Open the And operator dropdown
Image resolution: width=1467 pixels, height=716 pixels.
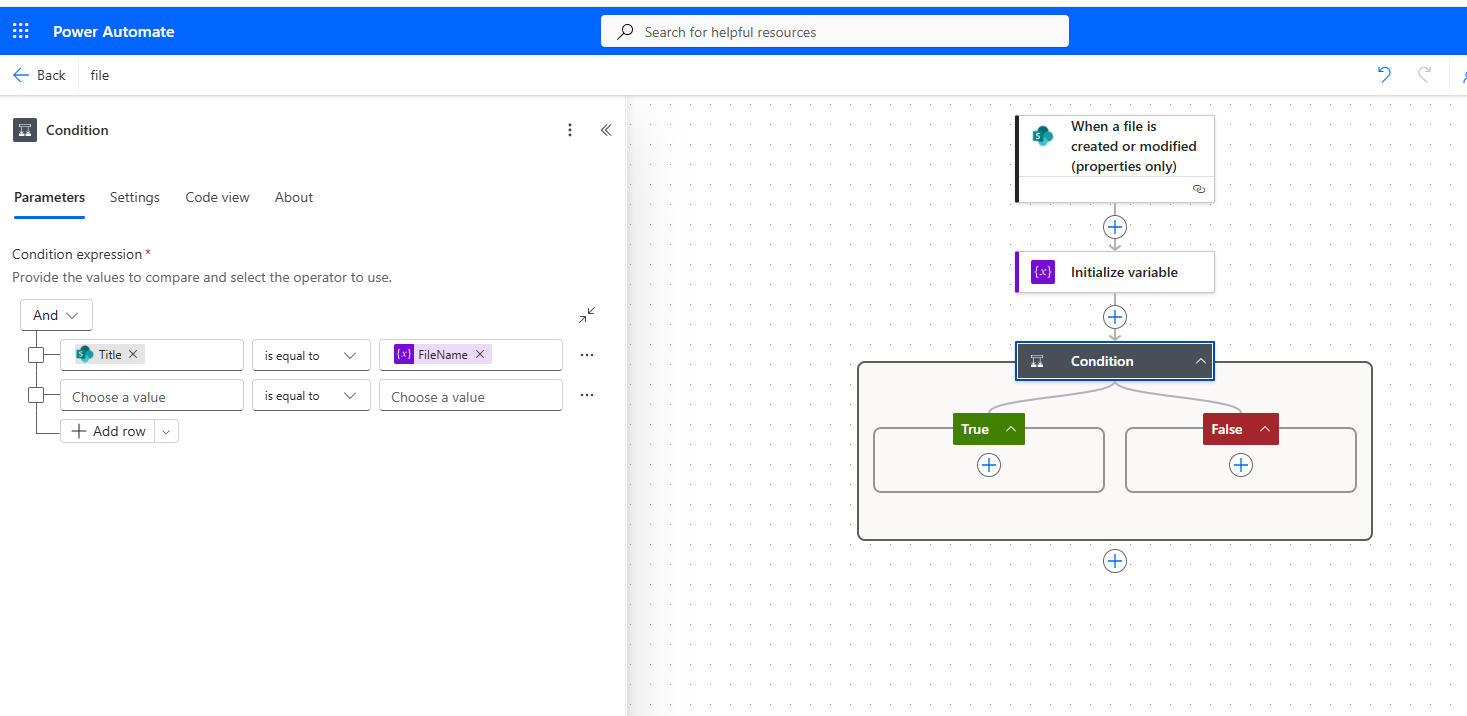point(56,315)
